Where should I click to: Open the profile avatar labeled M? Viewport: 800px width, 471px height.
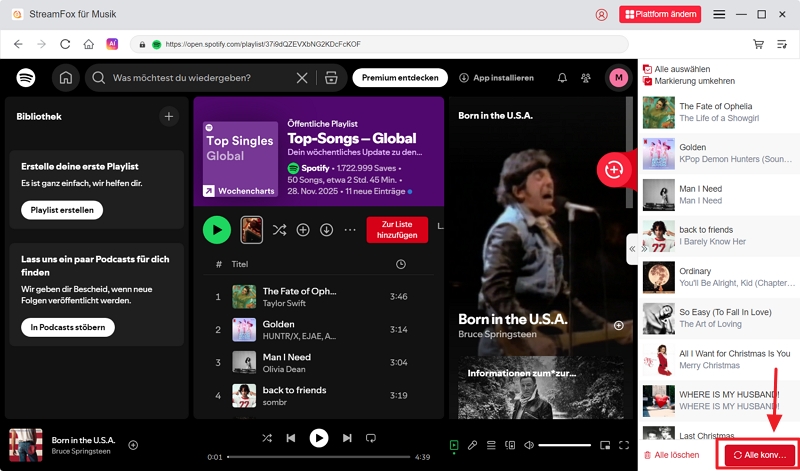[x=619, y=78]
